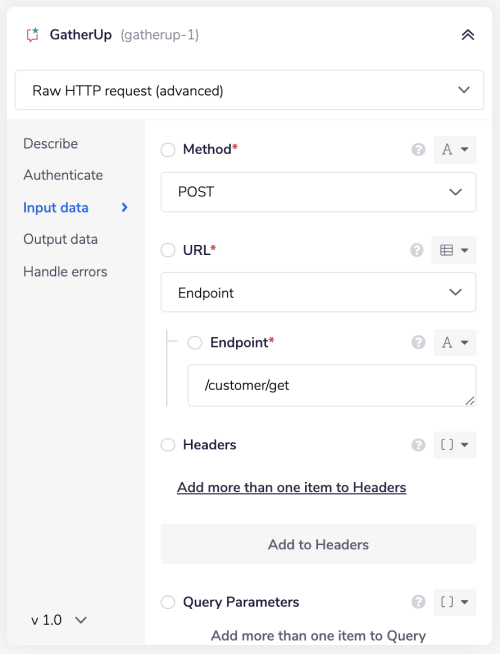This screenshot has width=500, height=654.
Task: Open help for Query Parameters field
Action: (x=418, y=602)
